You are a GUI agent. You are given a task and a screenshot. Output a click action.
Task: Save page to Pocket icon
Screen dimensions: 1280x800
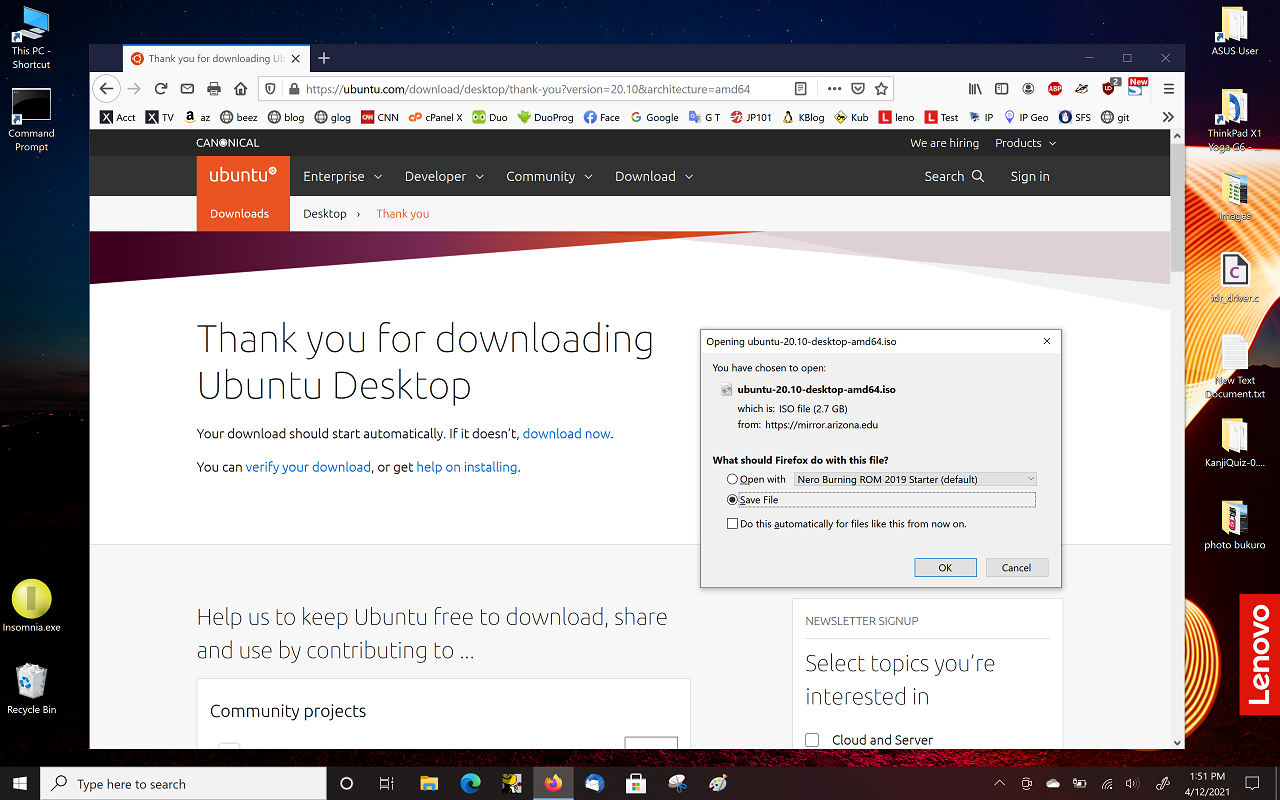(x=859, y=89)
